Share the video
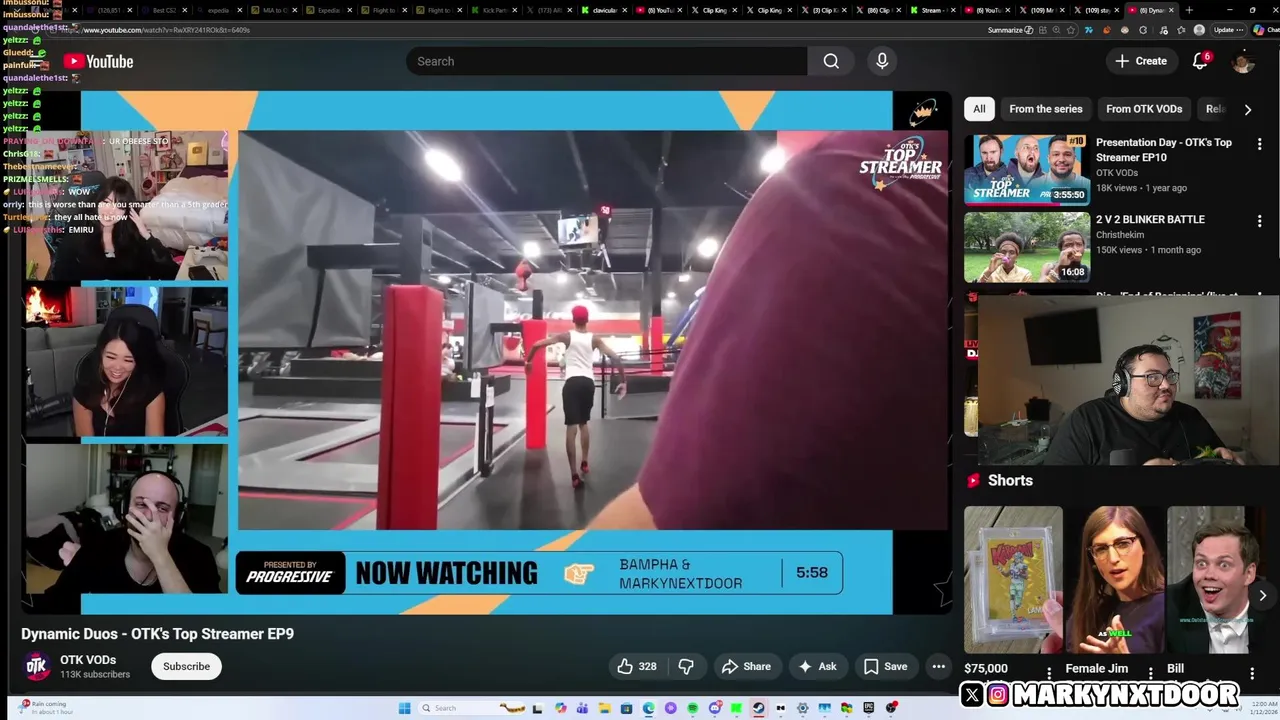 pos(746,666)
